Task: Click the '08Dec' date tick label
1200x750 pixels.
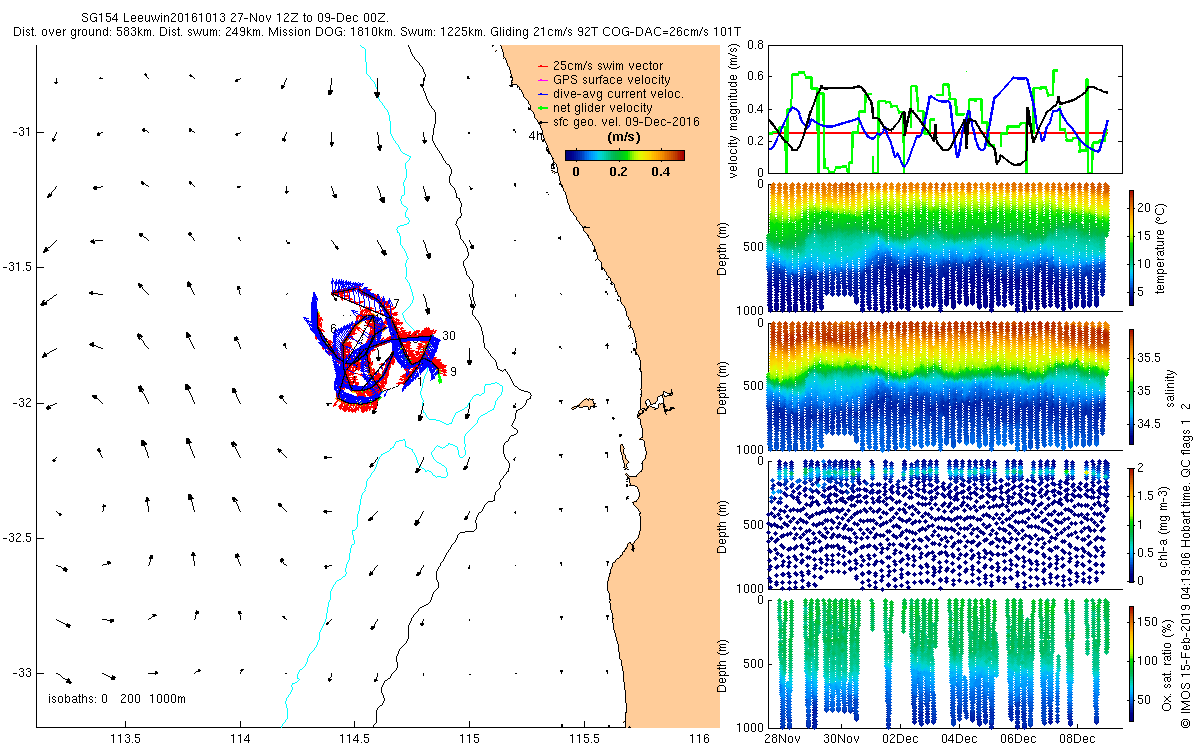Action: click(x=1077, y=739)
